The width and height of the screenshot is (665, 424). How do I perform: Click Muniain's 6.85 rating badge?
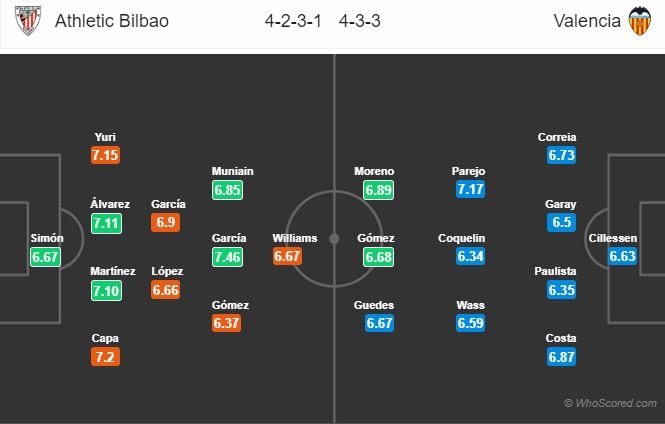click(x=227, y=190)
